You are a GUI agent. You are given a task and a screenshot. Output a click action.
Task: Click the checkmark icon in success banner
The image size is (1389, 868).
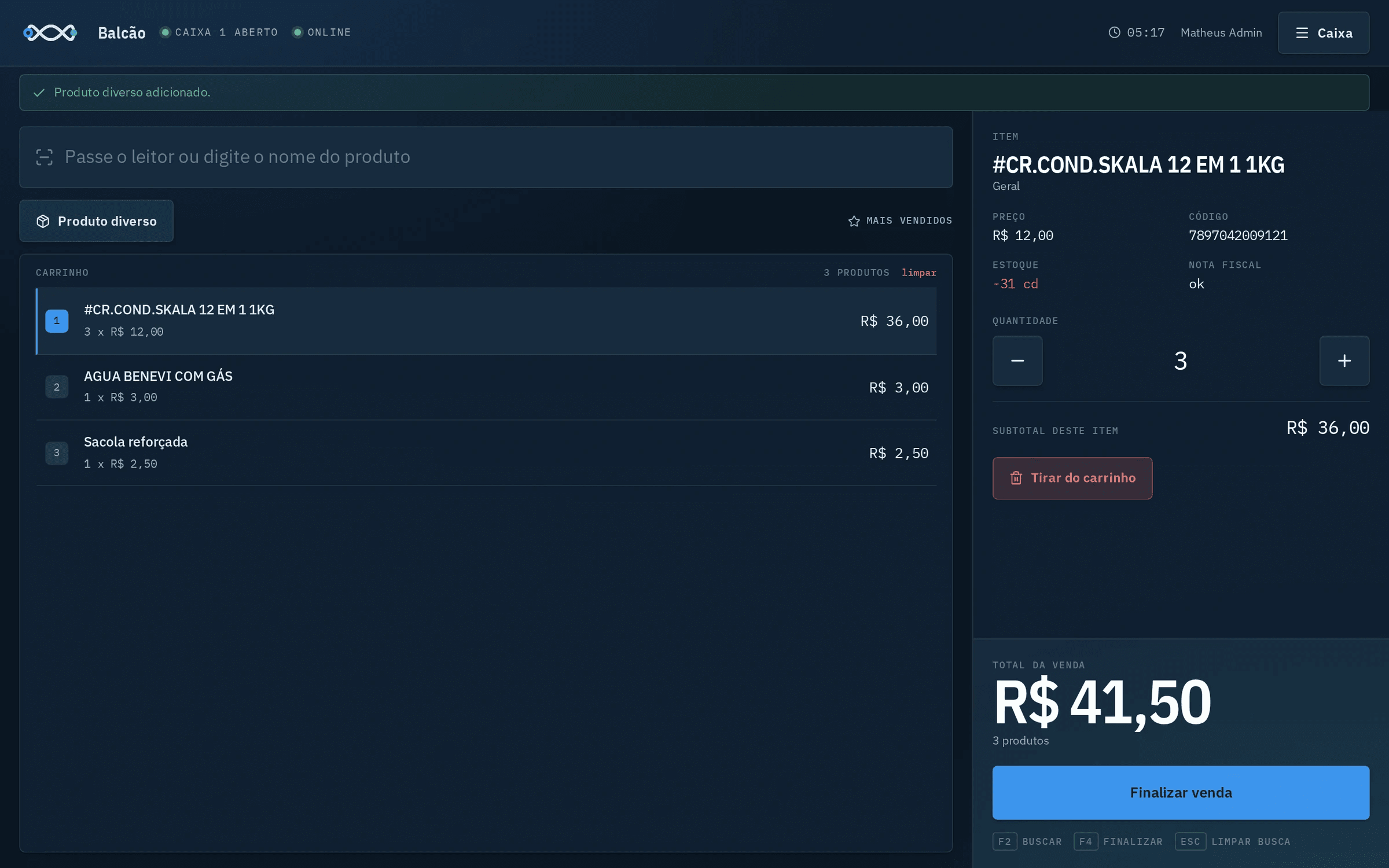(39, 93)
